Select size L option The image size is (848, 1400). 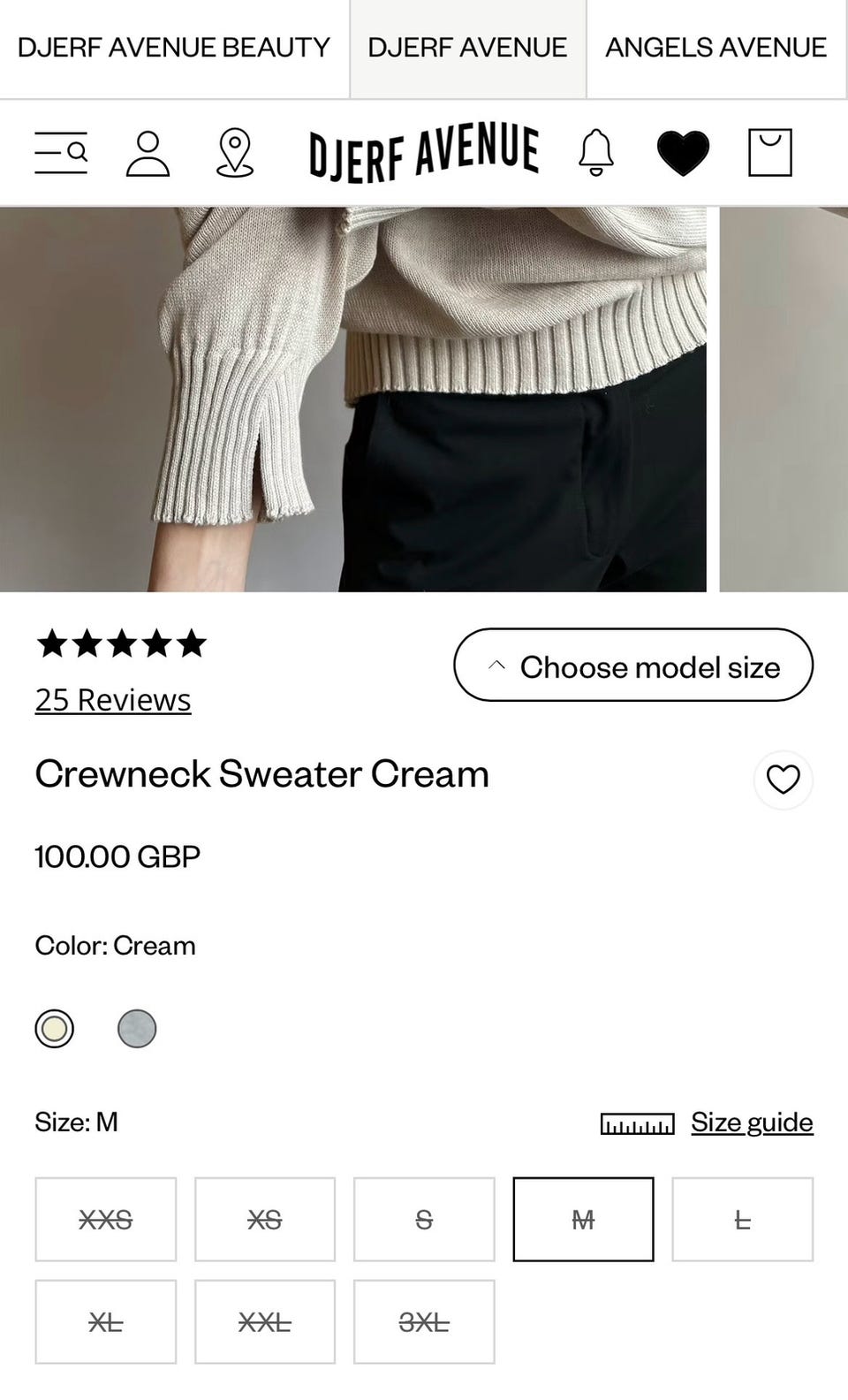[x=742, y=1219]
